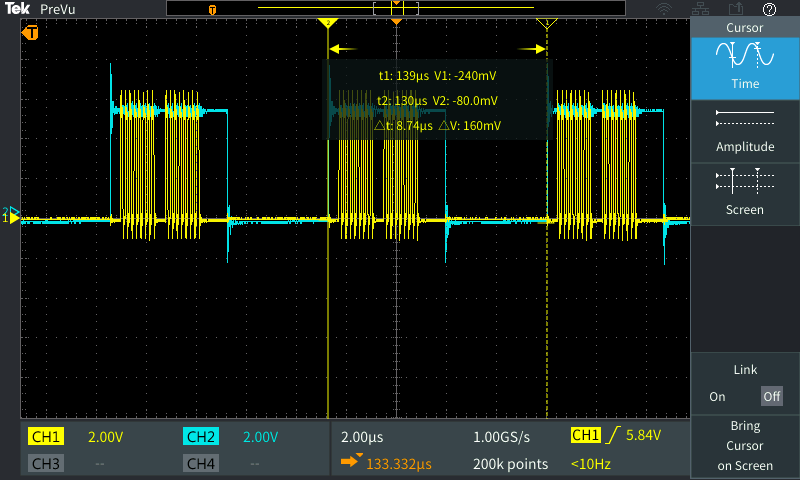This screenshot has height=480, width=800.
Task: Click the CH2 2.00V scale value
Action: pyautogui.click(x=260, y=437)
